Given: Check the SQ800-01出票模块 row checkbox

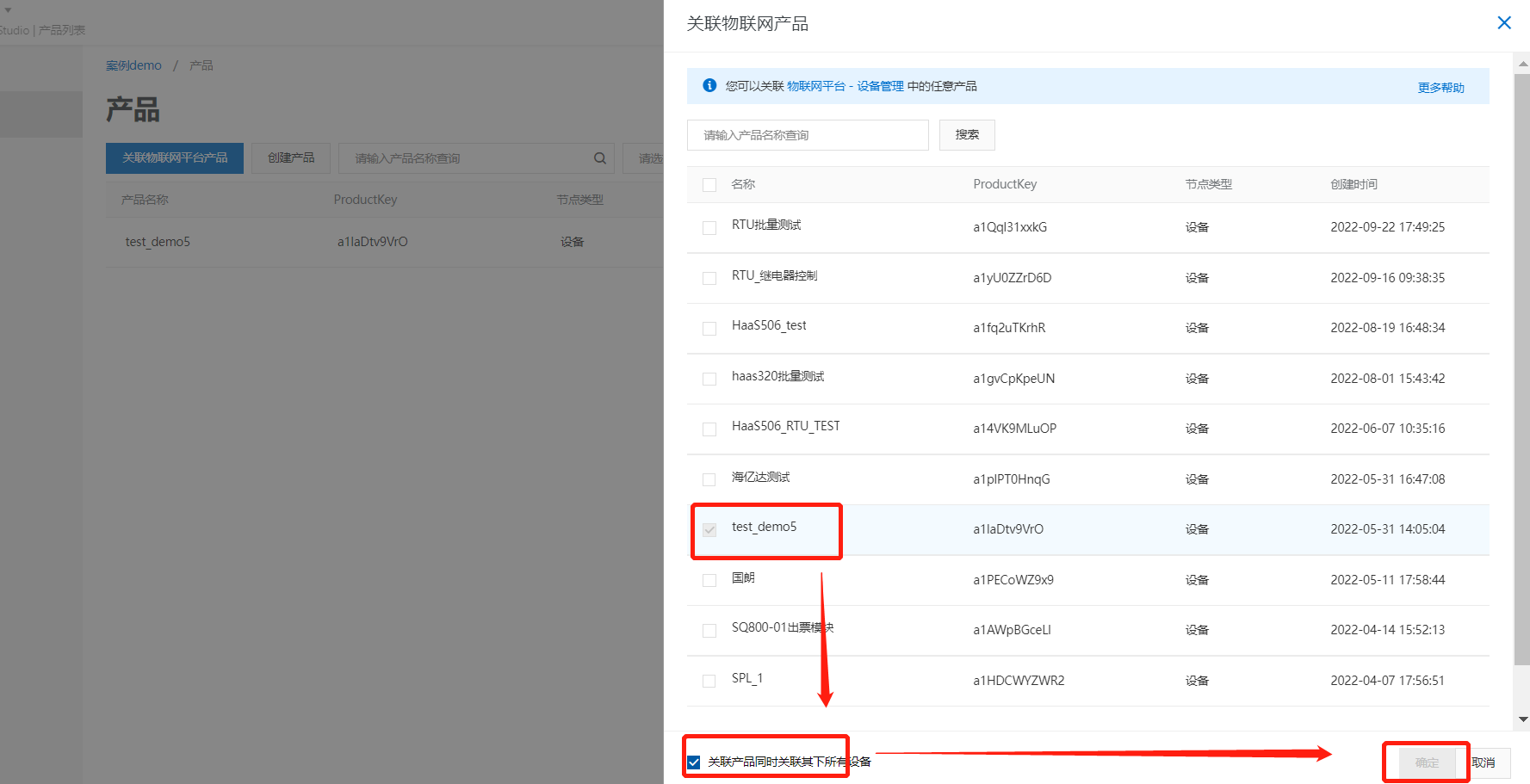Looking at the screenshot, I should pos(709,631).
